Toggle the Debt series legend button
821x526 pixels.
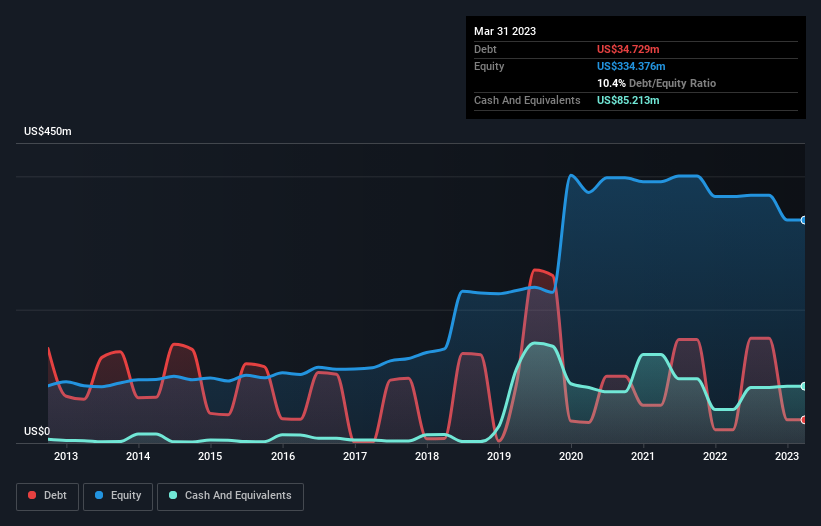pos(48,496)
